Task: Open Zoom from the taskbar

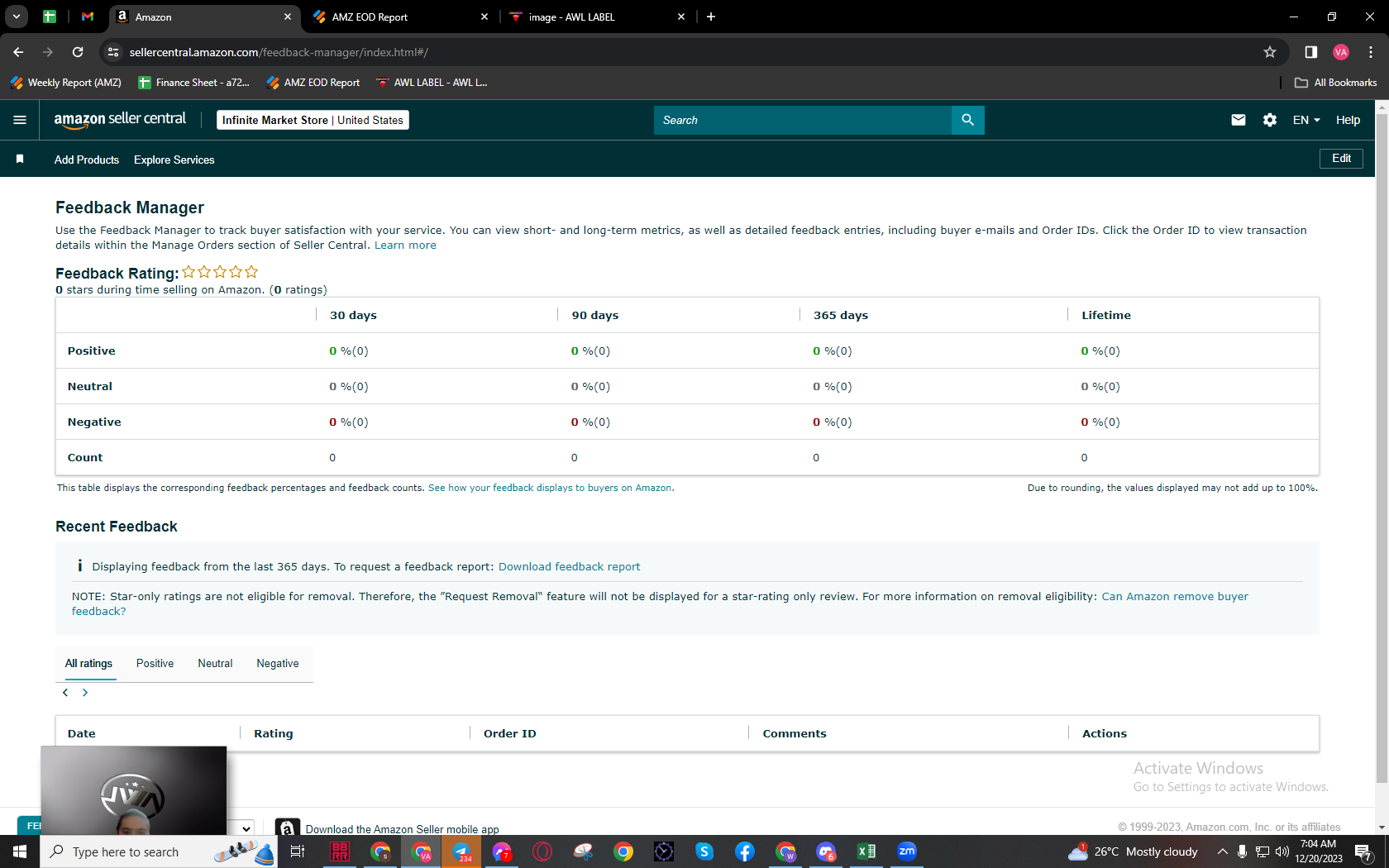Action: tap(907, 851)
